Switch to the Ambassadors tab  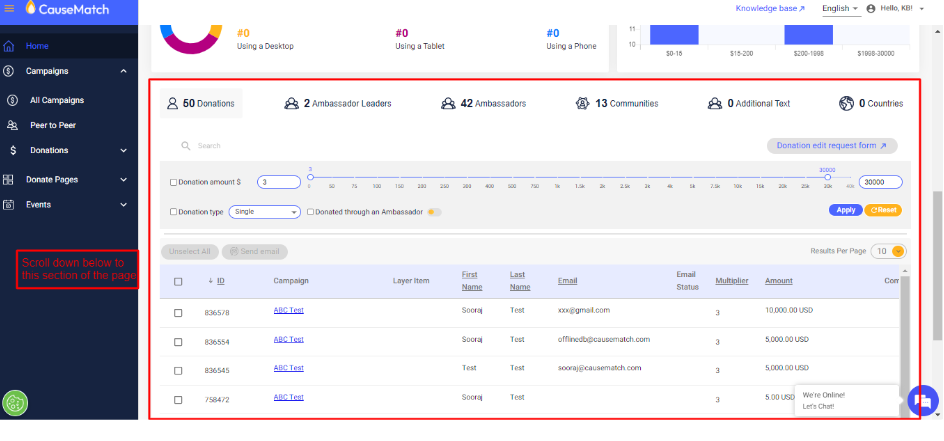pos(483,103)
